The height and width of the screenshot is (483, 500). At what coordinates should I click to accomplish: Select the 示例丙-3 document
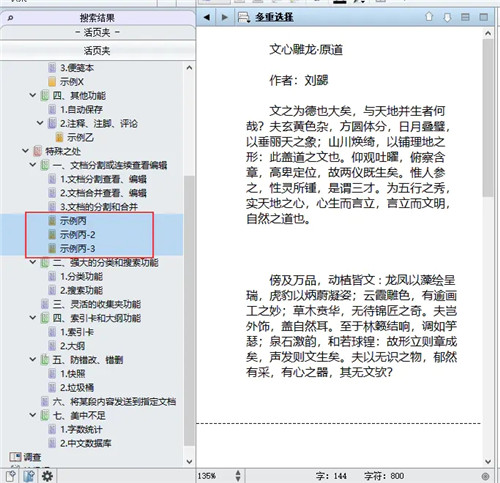[77, 249]
